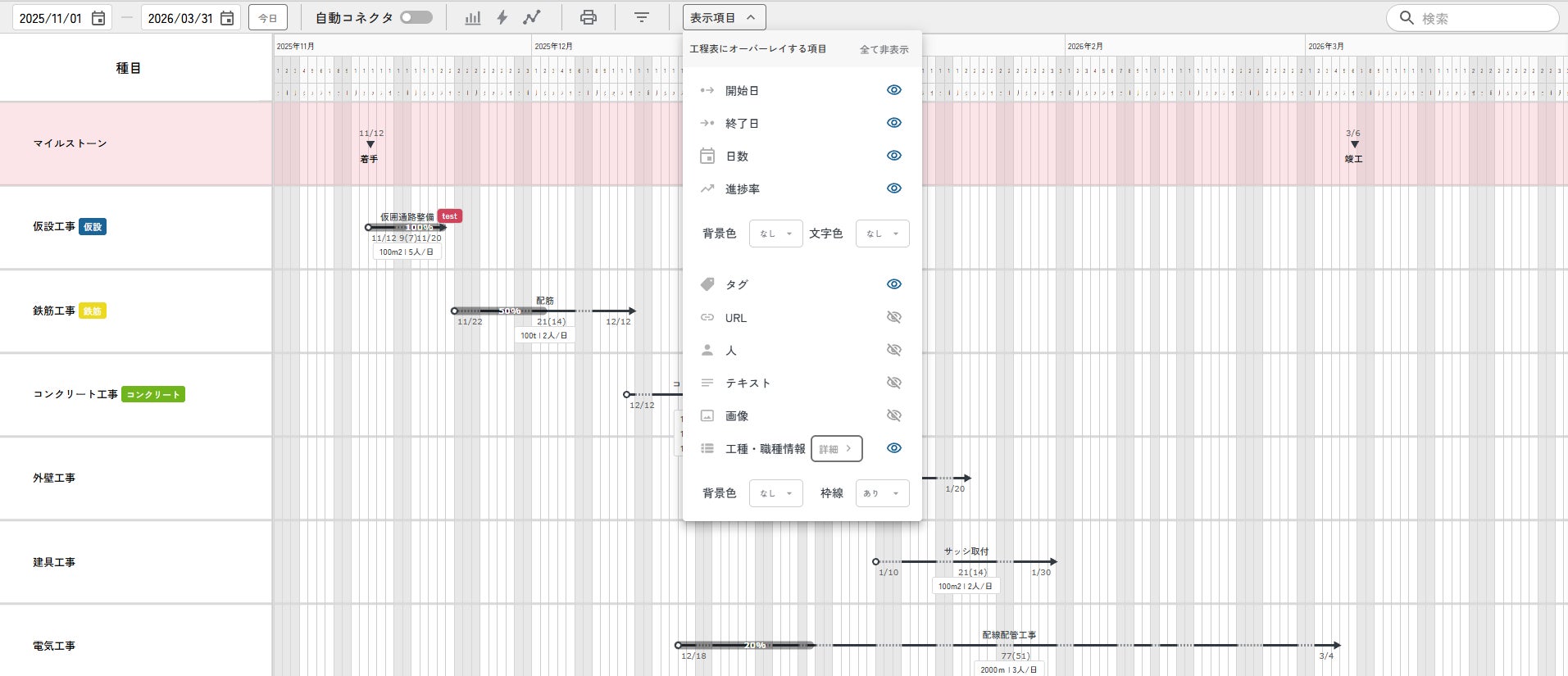Open the lower 背景色 dropdown
This screenshot has height=676, width=1568.
point(775,493)
